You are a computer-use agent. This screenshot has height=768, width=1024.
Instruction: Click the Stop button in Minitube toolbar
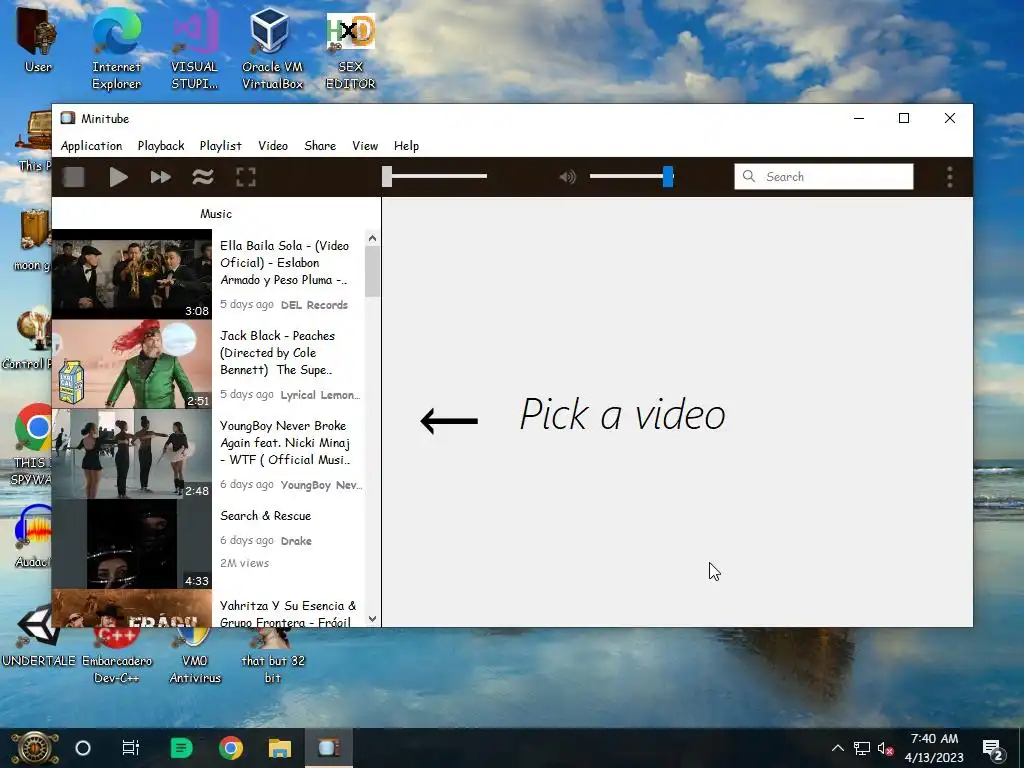pyautogui.click(x=74, y=177)
